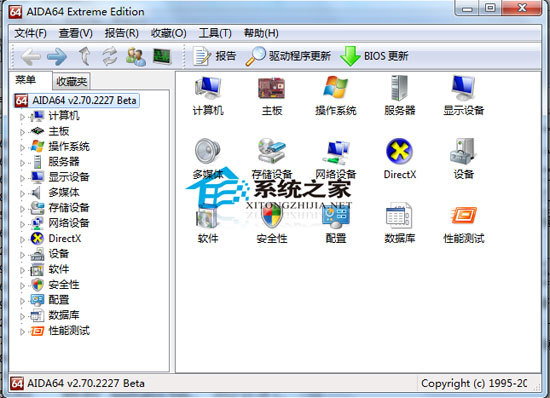Expand the 存储设备 tree node arrow
Screen dimensions: 550x398
(x=22, y=209)
